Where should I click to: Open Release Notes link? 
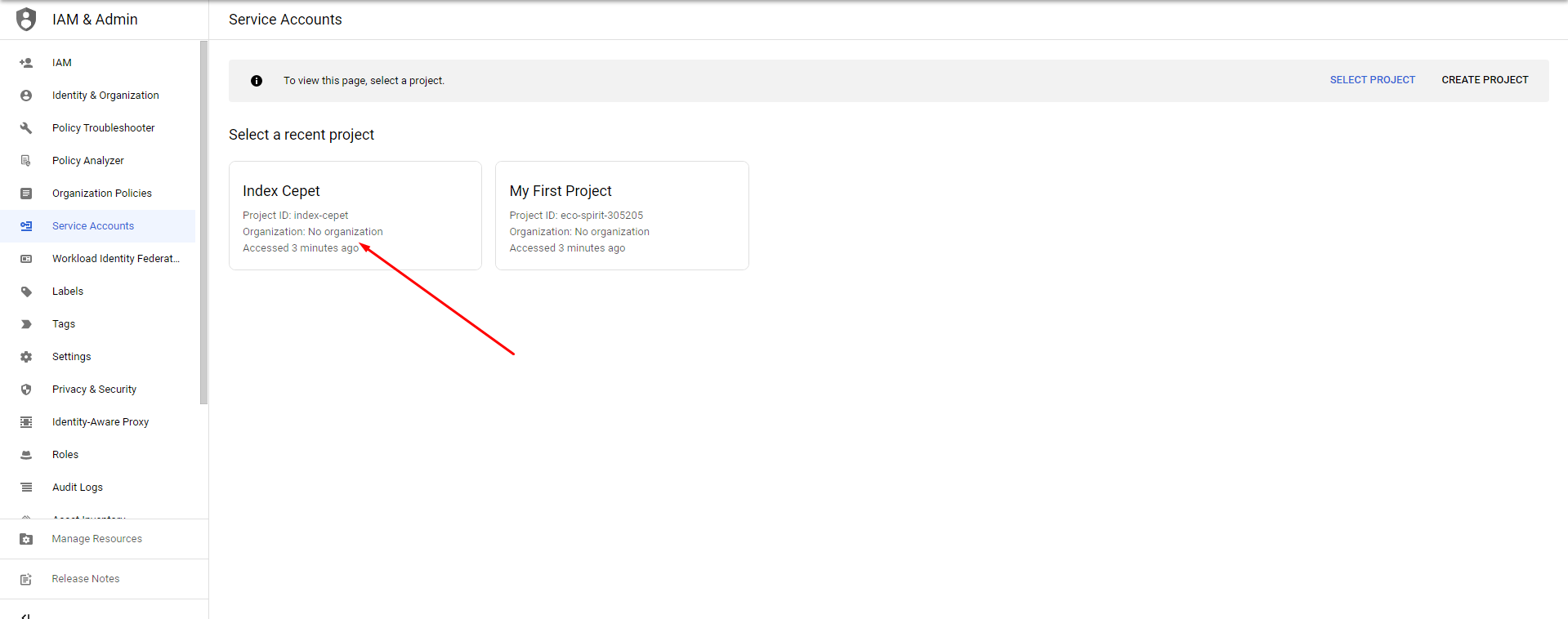click(104, 579)
